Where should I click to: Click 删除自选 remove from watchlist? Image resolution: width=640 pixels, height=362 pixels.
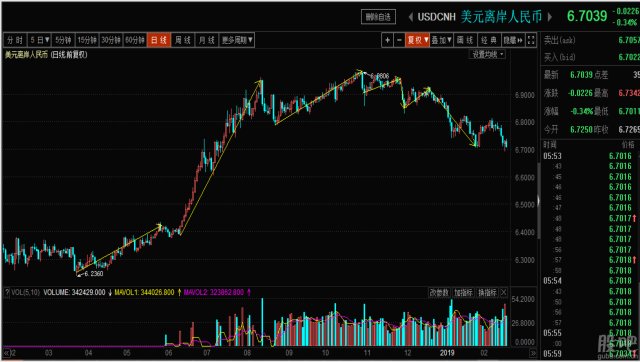pos(378,17)
